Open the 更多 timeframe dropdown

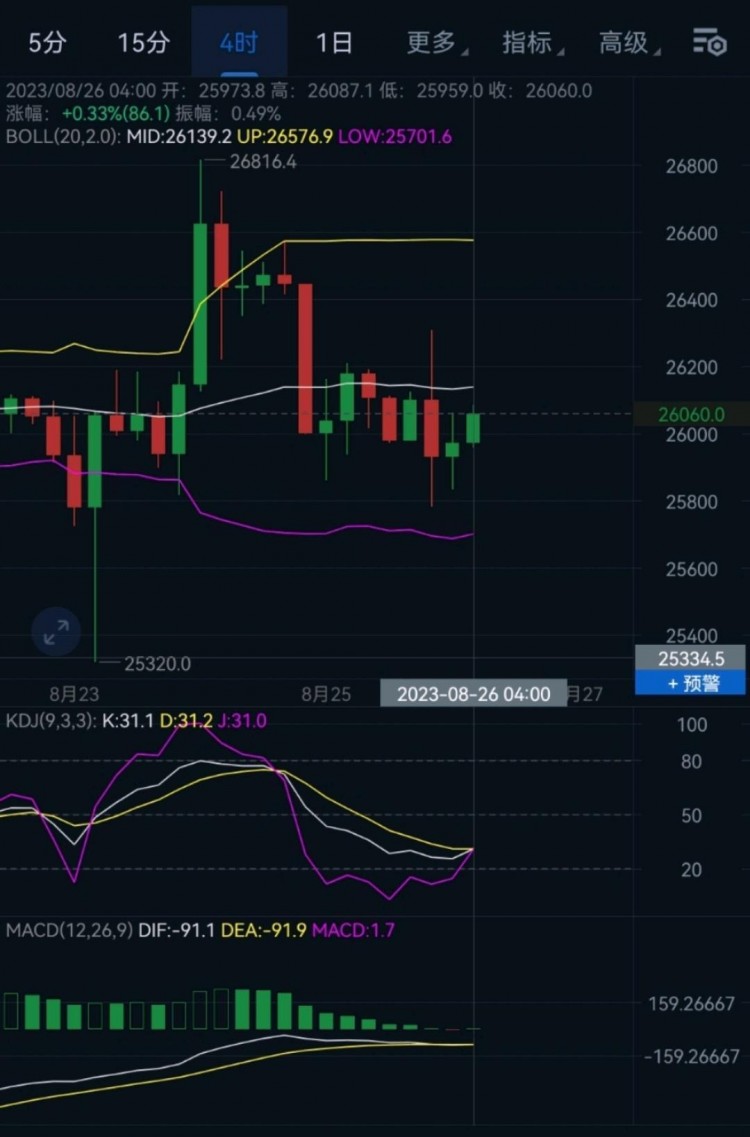(x=436, y=43)
